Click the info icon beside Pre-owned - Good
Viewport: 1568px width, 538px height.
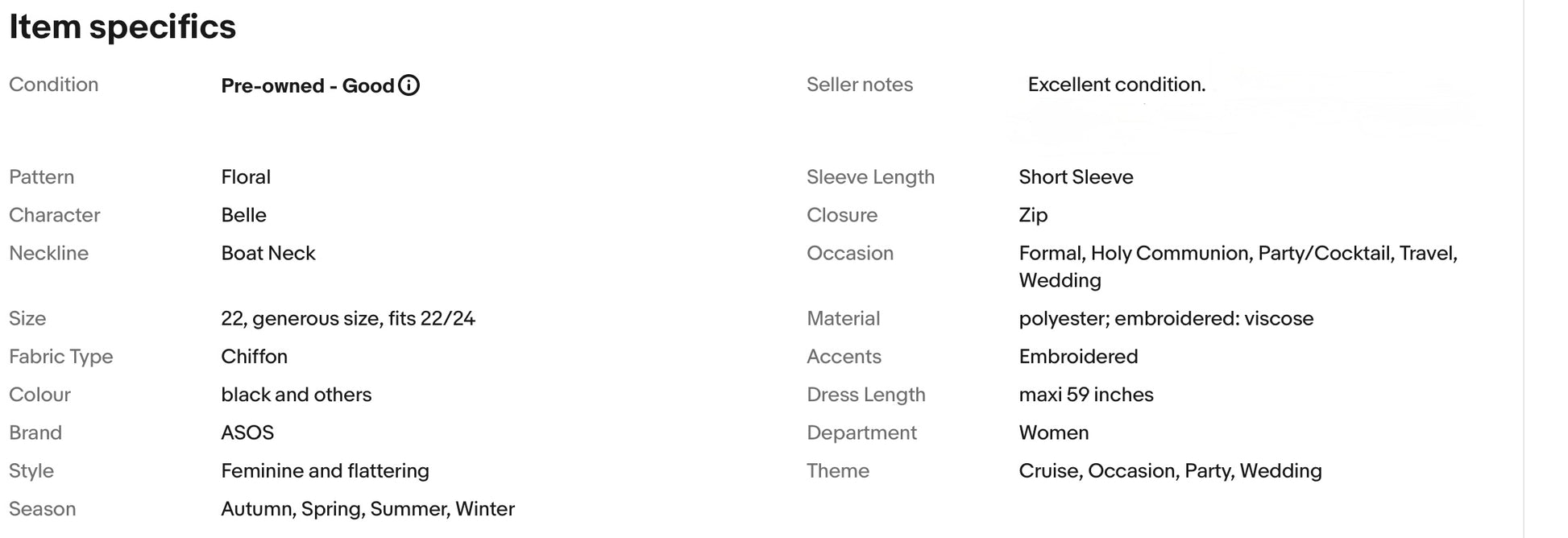409,85
